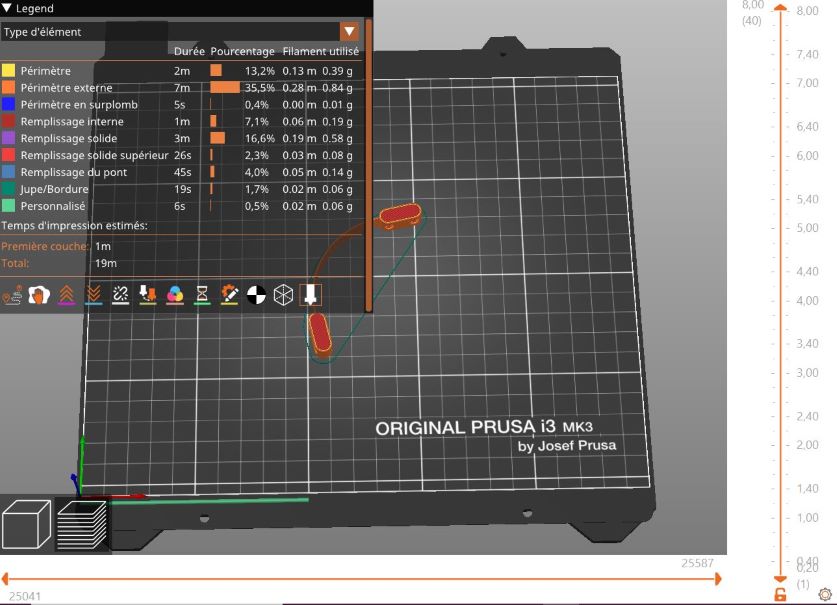
Task: Toggle travel moves display icon
Action: tap(12, 295)
